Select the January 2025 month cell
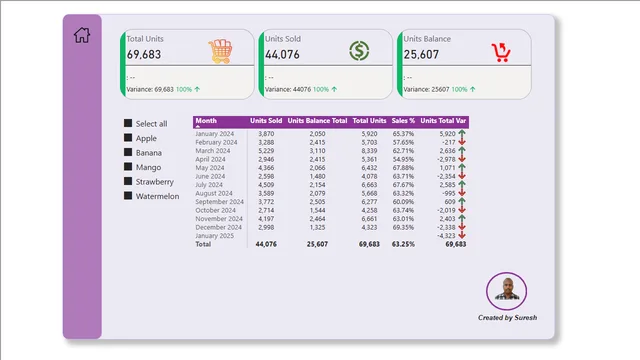The width and height of the screenshot is (640, 360). coord(215,236)
